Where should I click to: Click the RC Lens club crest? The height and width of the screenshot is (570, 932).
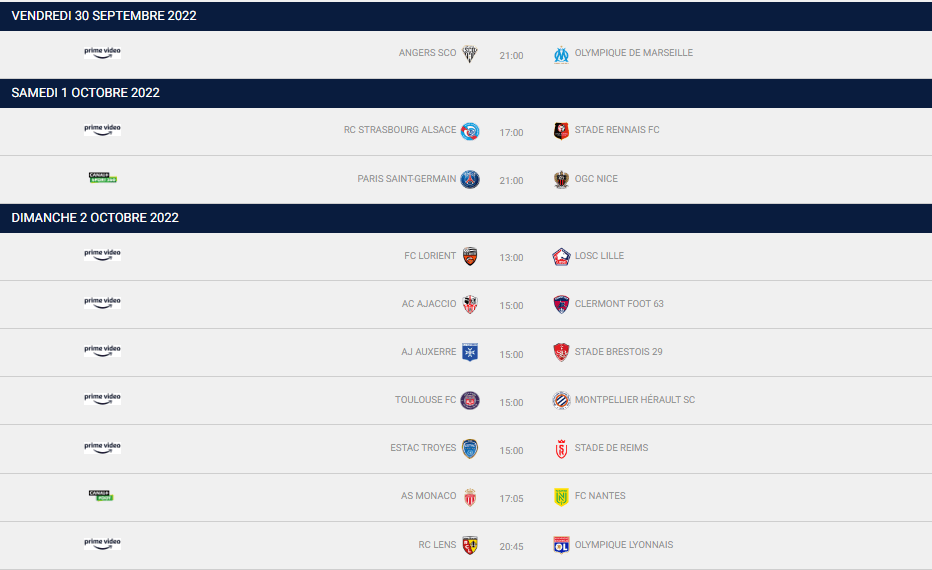[470, 545]
